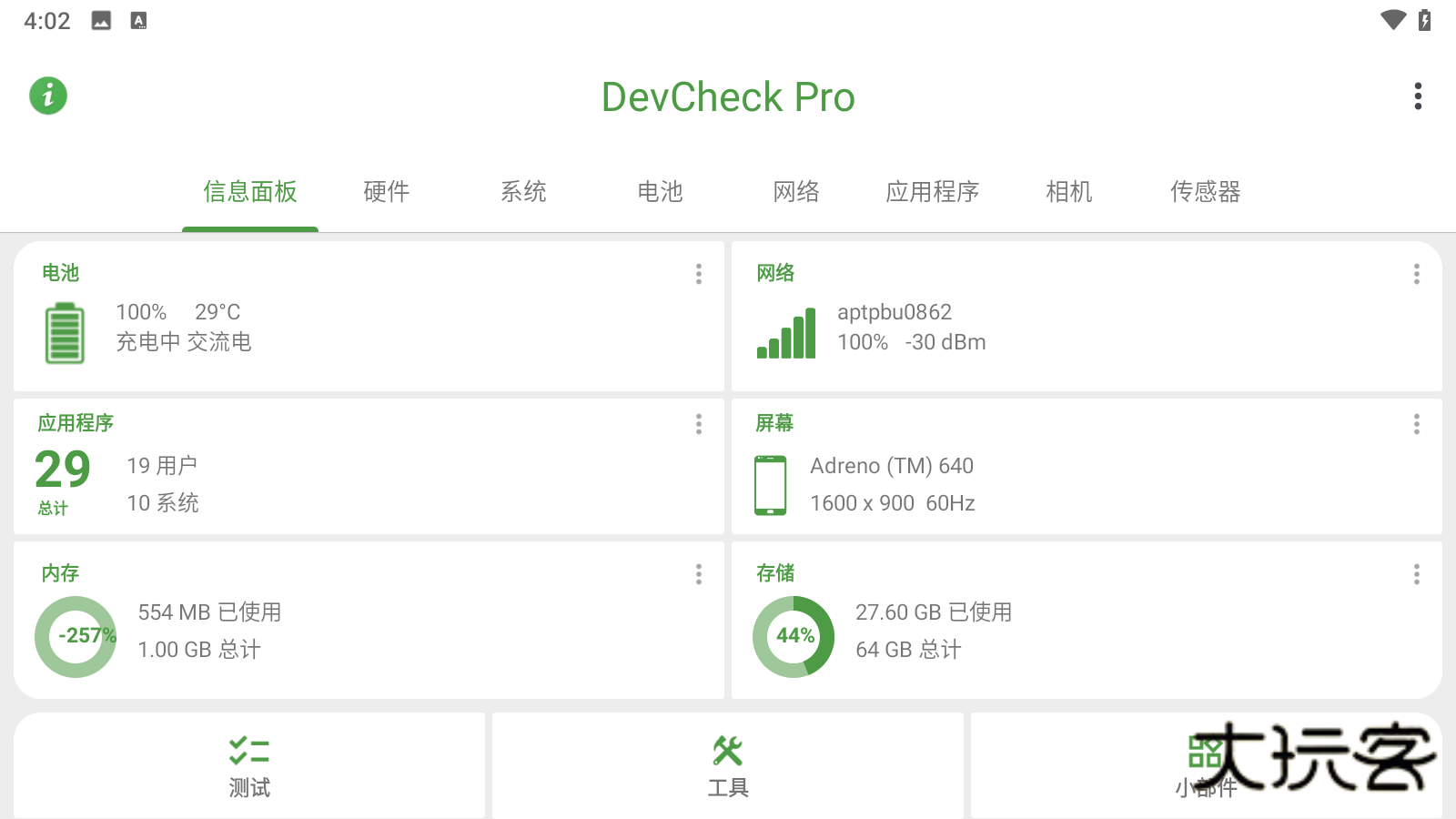Screen dimensions: 1456x819
Task: Open the 内存 card menu
Action: click(x=698, y=574)
